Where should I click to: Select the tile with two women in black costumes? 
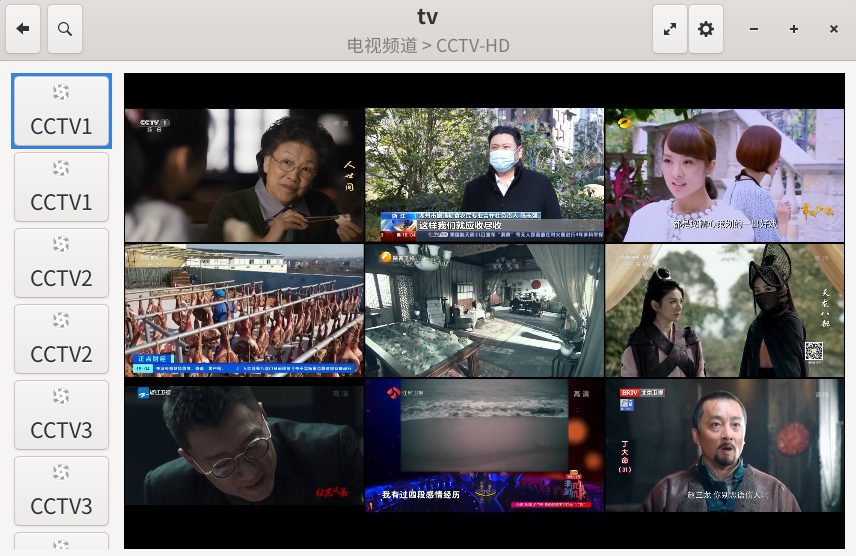724,310
